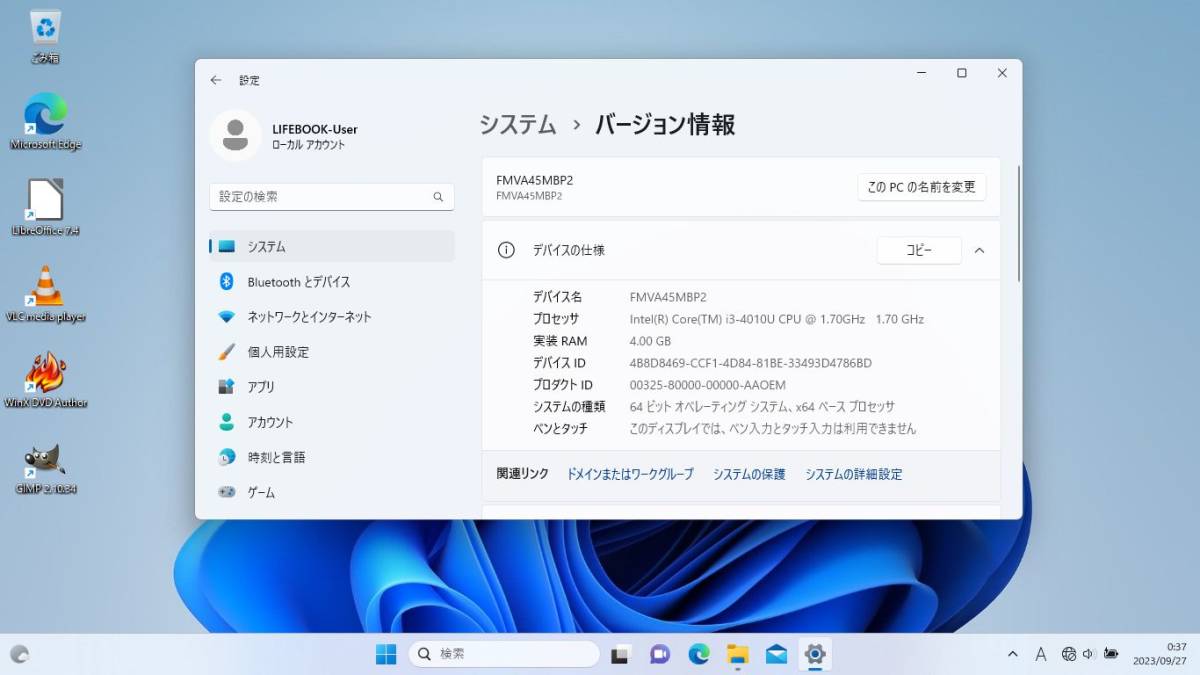Click the widgets icon at taskbar left
Viewport: 1200px width, 675px height.
pyautogui.click(x=19, y=654)
